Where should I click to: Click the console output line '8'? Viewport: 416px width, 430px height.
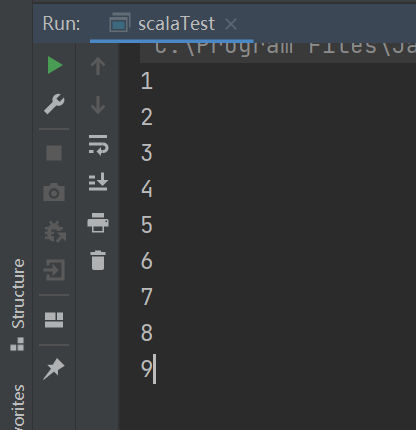coord(147,333)
